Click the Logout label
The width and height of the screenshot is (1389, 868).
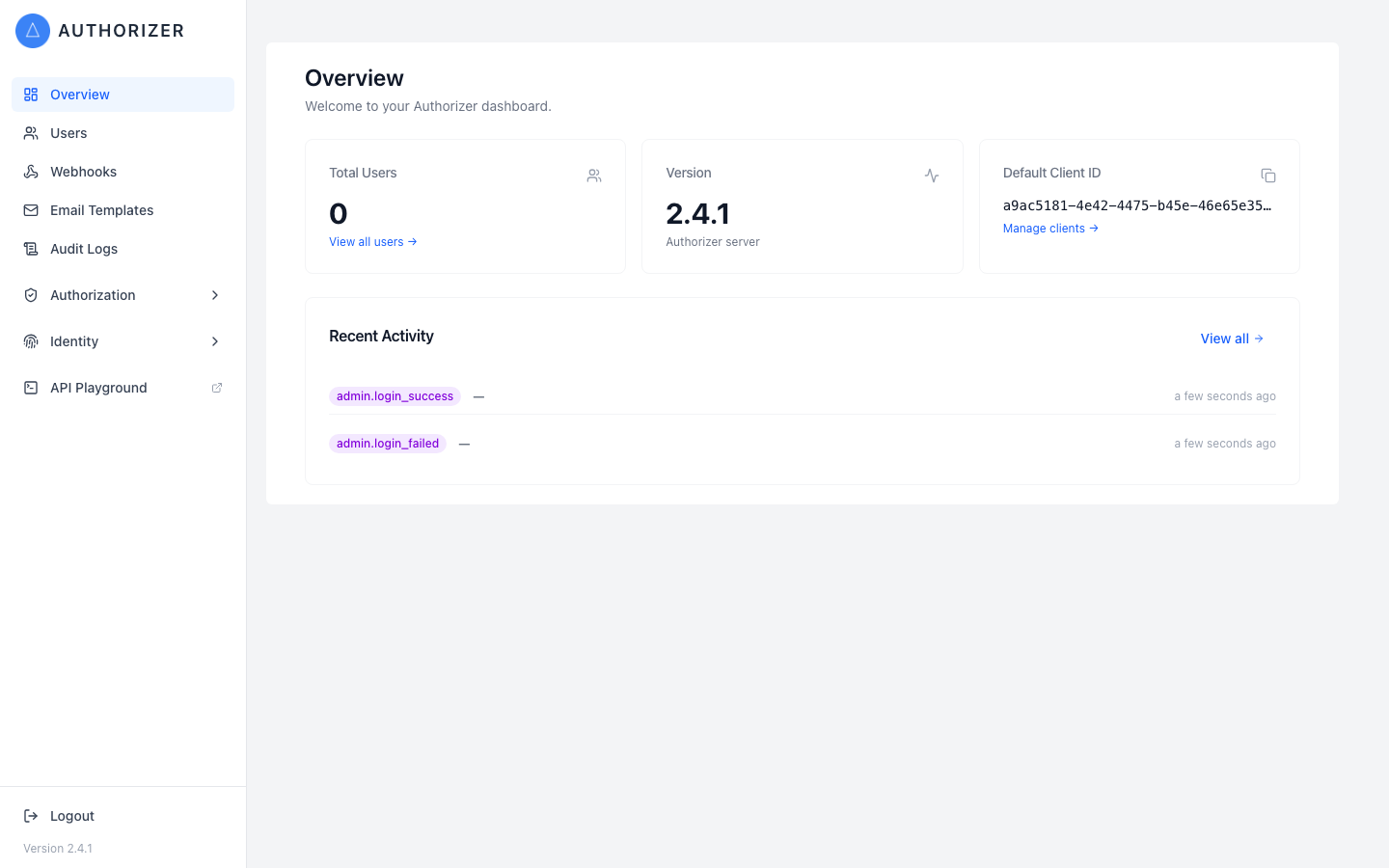click(72, 816)
